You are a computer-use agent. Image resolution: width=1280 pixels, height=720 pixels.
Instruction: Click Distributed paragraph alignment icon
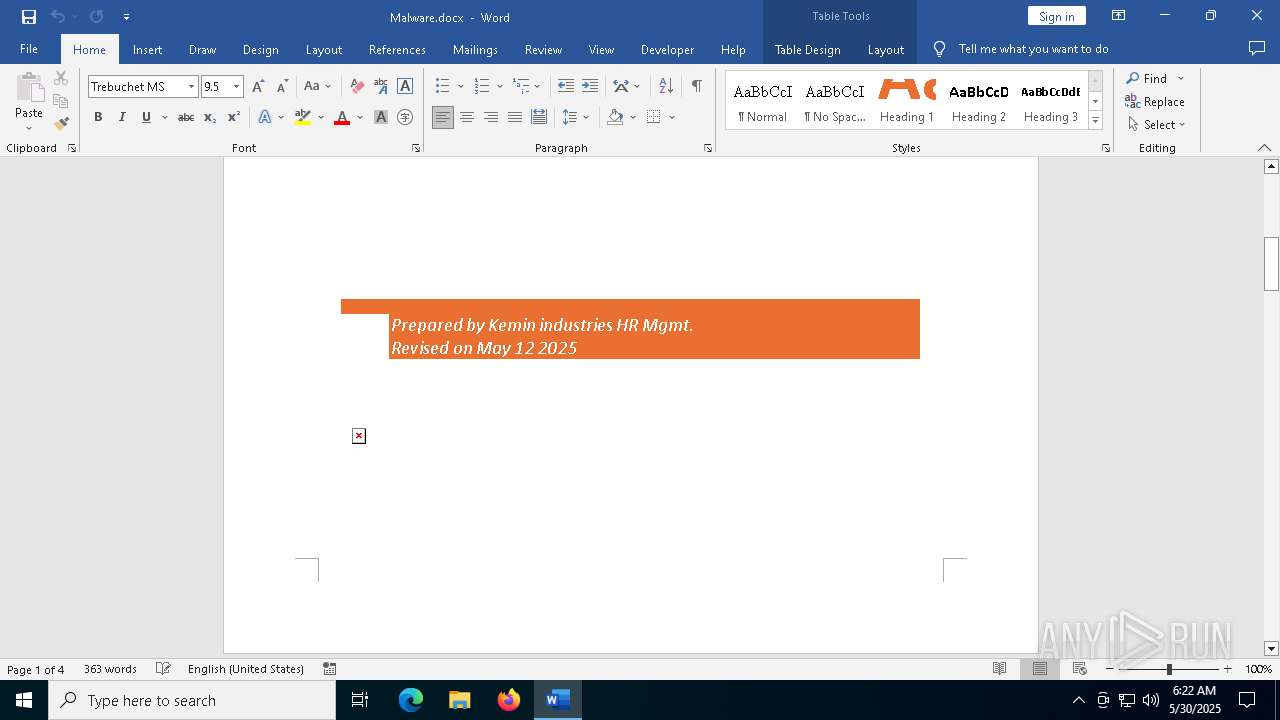[x=539, y=117]
